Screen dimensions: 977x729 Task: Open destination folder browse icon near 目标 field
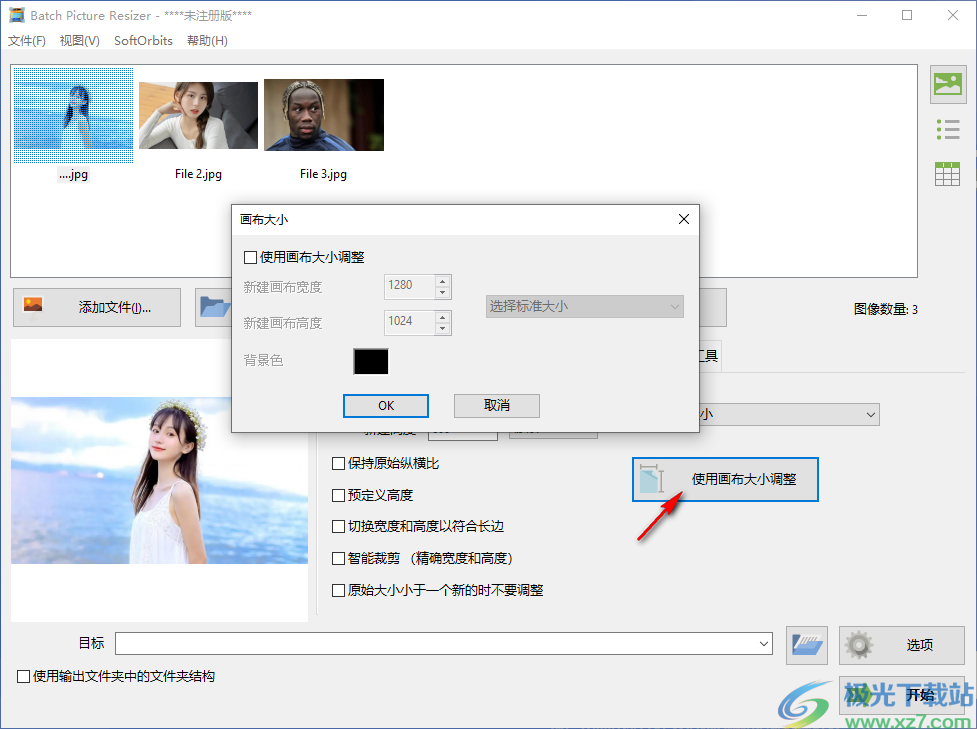coord(807,645)
